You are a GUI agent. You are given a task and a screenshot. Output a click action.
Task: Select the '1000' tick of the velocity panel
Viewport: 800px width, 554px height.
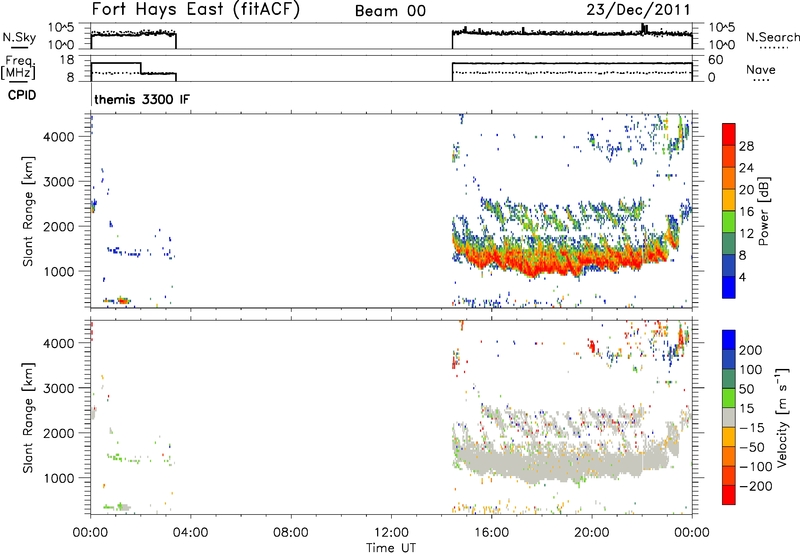(59, 478)
